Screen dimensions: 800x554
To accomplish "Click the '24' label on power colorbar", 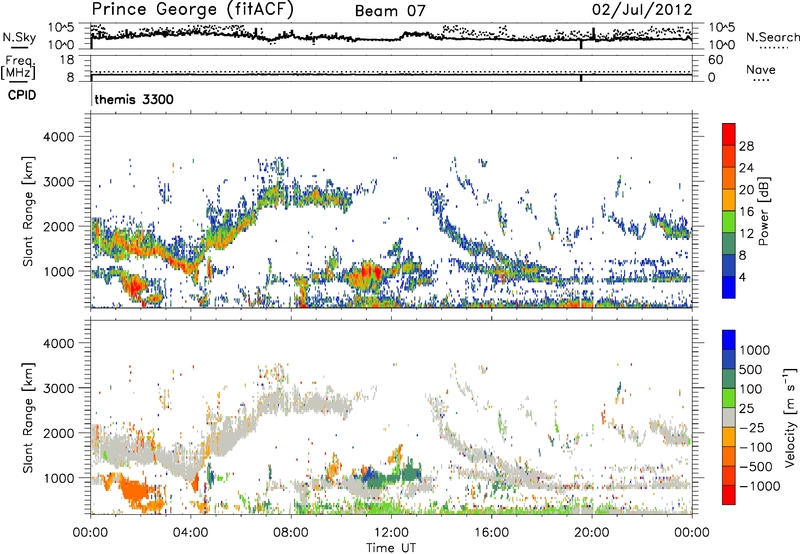I will coord(746,168).
